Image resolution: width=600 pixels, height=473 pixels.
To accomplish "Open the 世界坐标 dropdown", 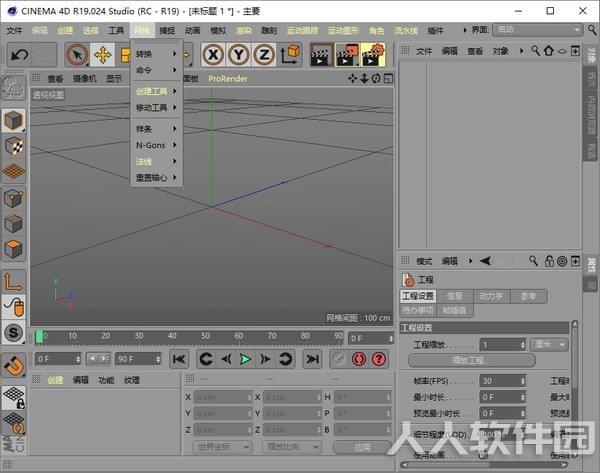I will click(x=223, y=446).
